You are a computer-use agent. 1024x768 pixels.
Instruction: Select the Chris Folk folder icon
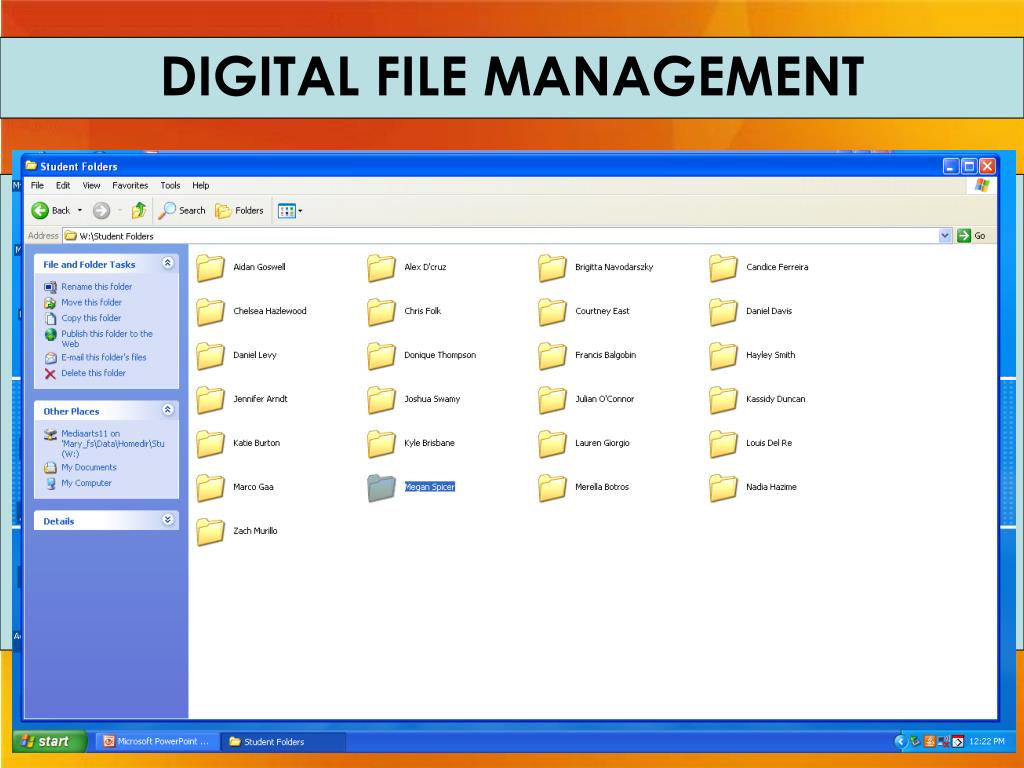pos(381,312)
